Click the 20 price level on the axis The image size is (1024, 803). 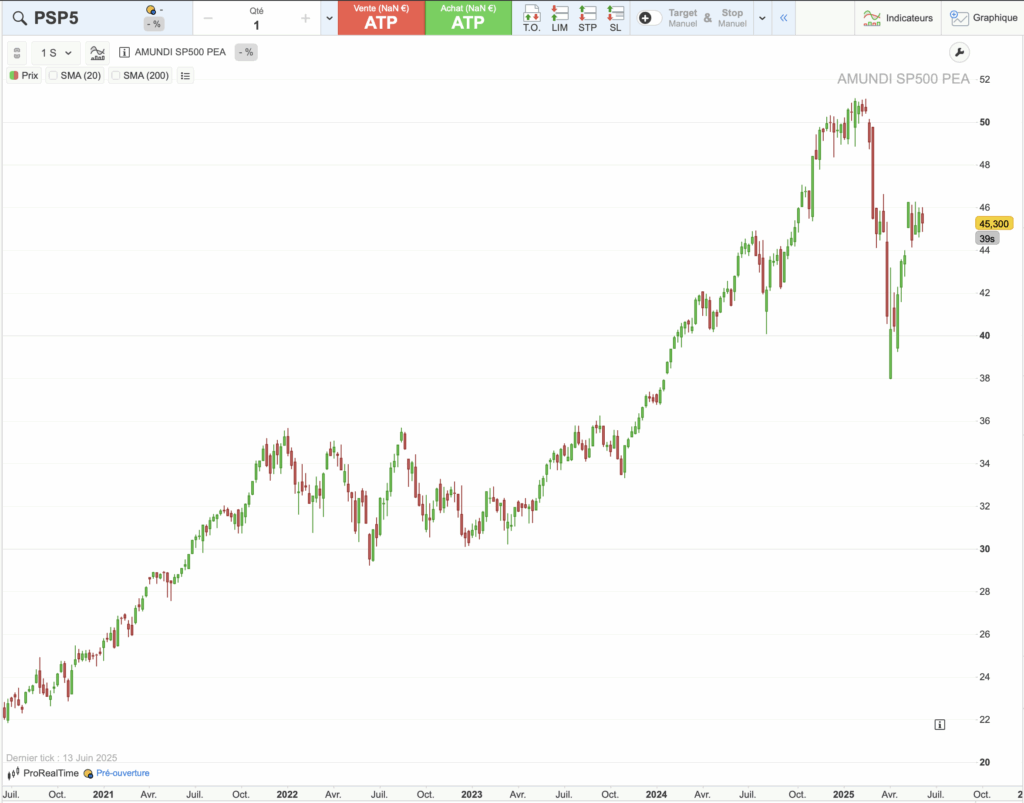(x=984, y=763)
